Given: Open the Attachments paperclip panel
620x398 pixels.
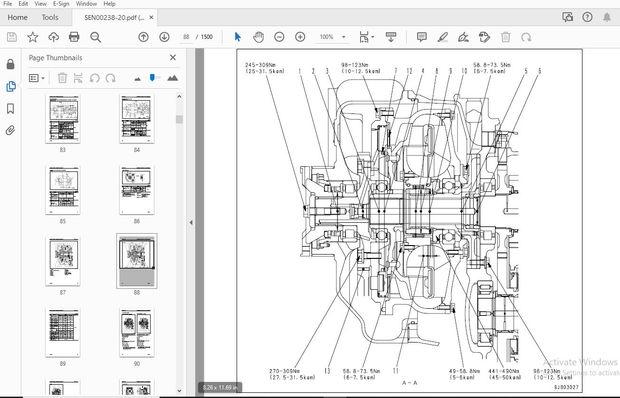Looking at the screenshot, I should [x=11, y=130].
